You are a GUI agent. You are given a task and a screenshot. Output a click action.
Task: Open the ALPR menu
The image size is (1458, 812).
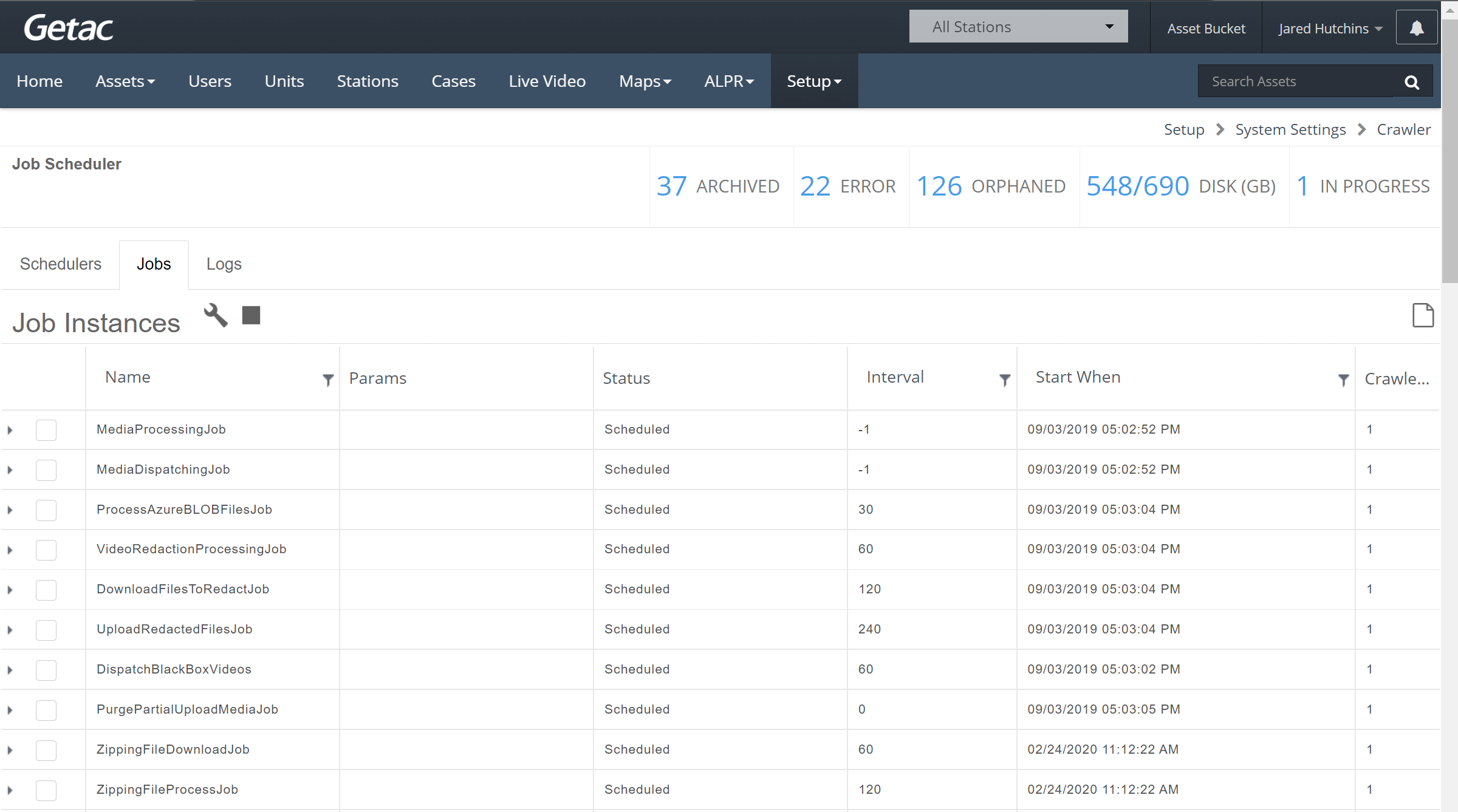click(729, 81)
